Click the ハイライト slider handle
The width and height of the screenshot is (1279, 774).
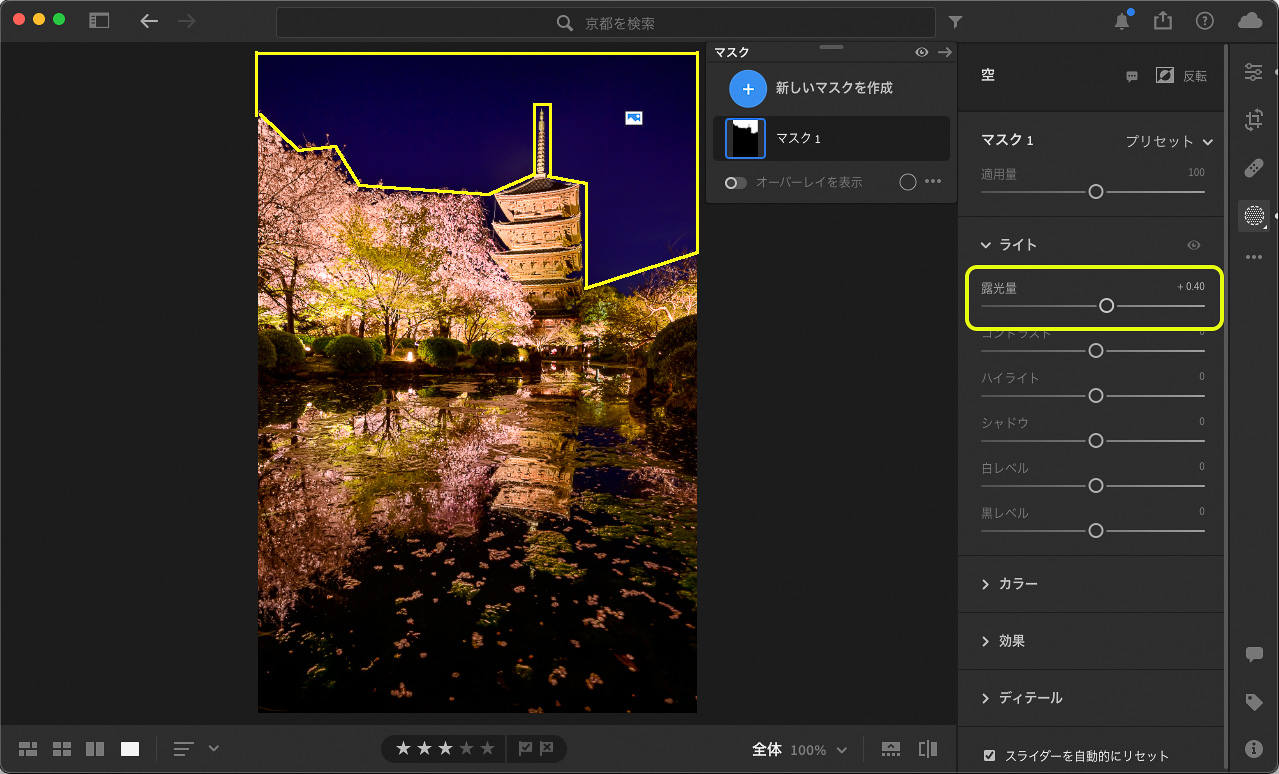(1095, 396)
